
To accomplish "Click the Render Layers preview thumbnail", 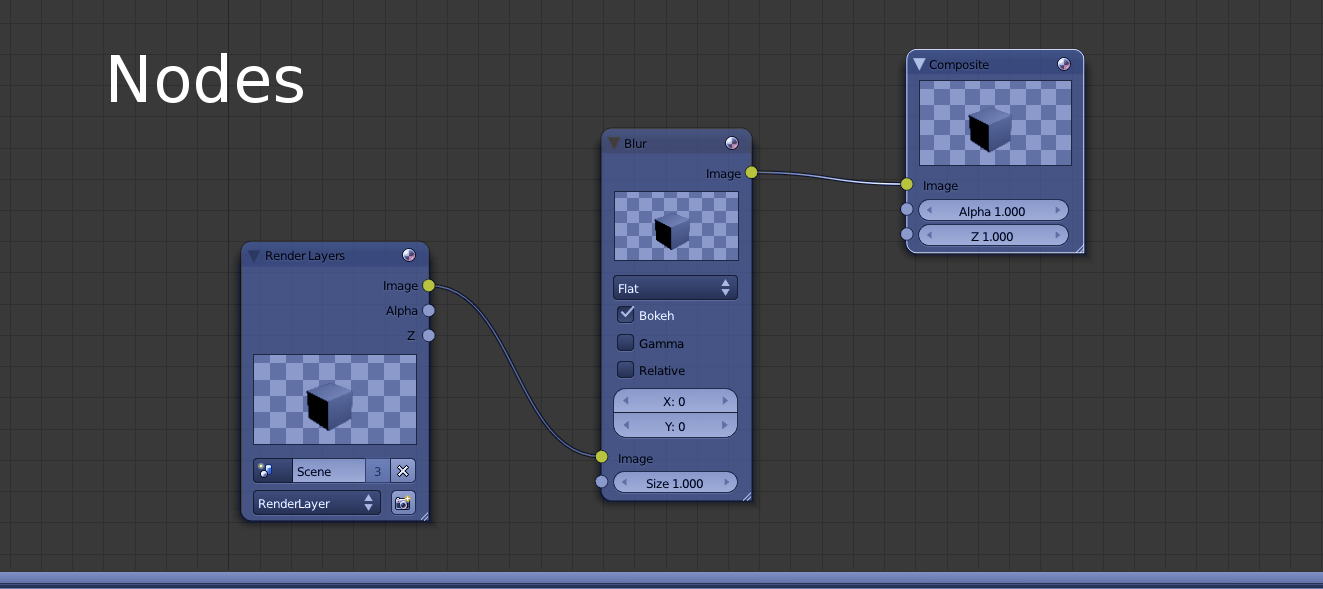I will (335, 399).
